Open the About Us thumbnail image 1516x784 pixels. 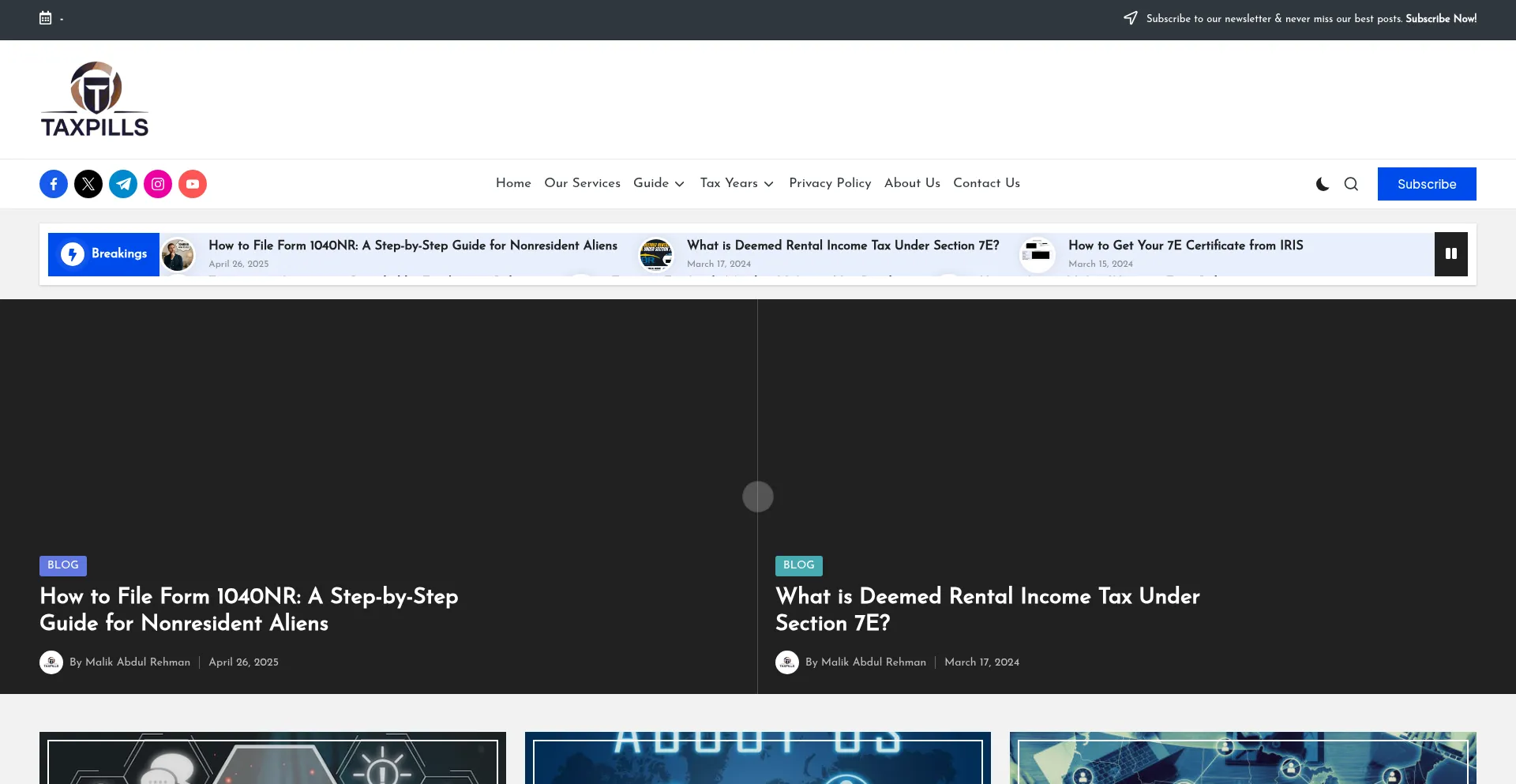757,758
